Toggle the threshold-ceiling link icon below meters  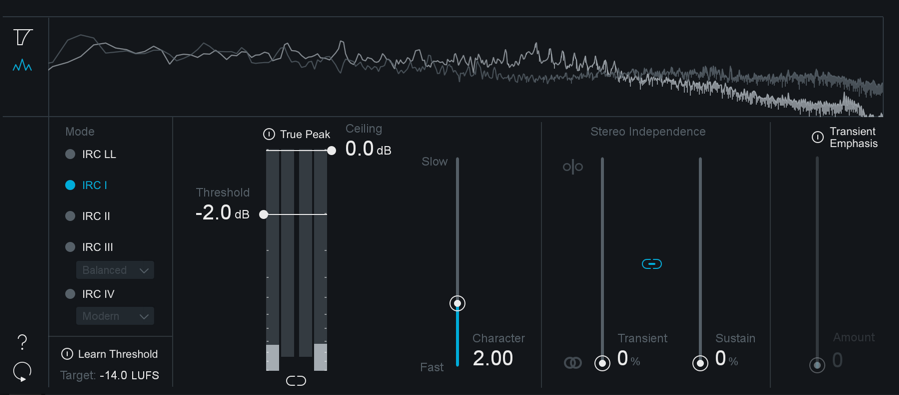pyautogui.click(x=296, y=381)
